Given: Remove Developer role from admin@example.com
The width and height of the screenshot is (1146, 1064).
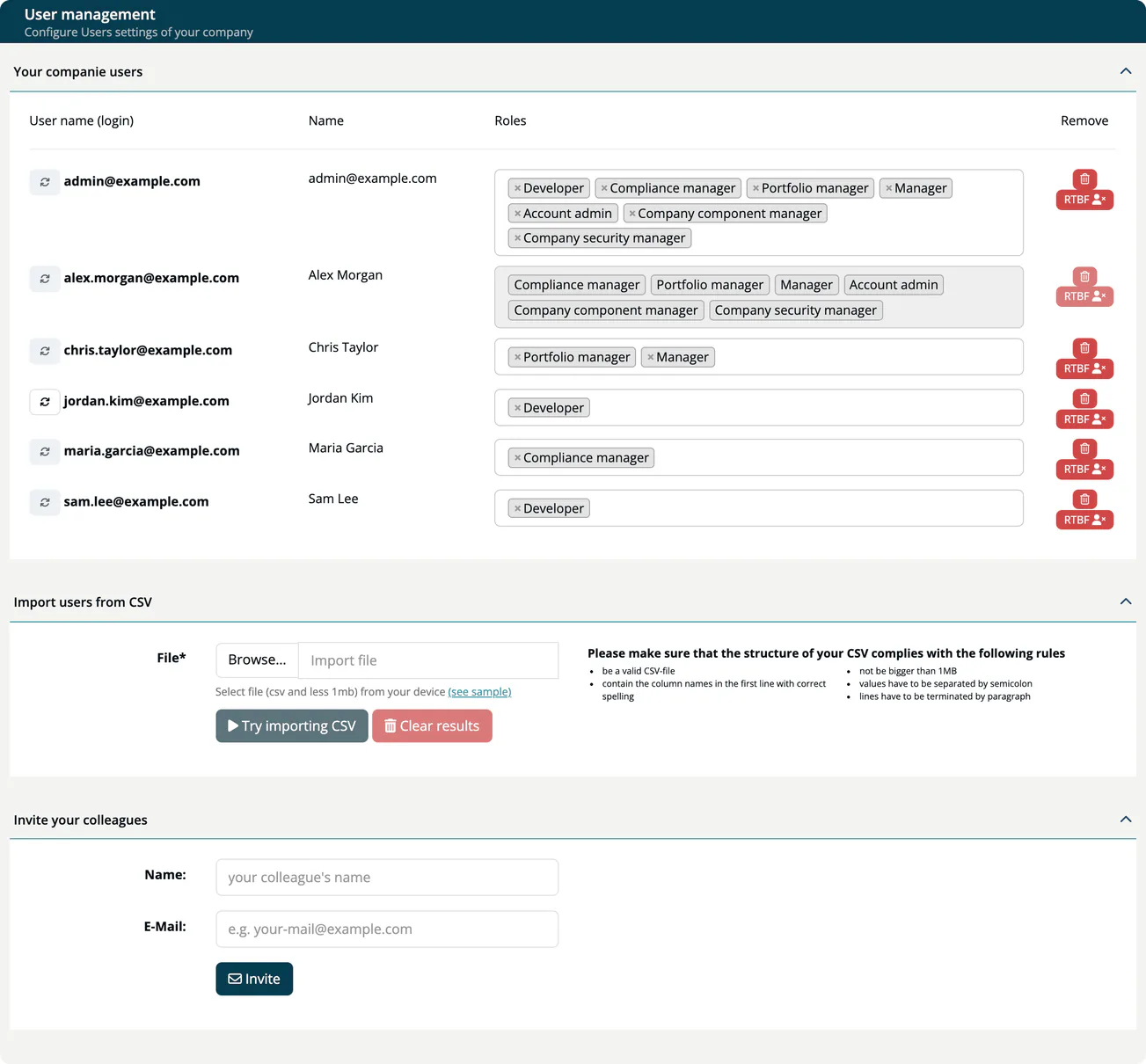Looking at the screenshot, I should (x=517, y=188).
